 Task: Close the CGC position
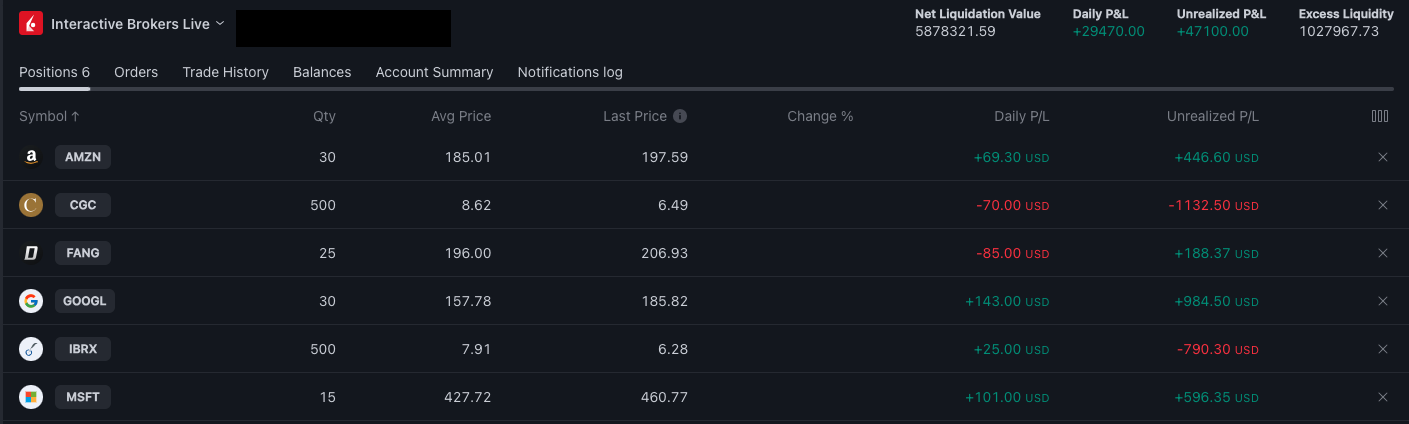tap(1383, 205)
